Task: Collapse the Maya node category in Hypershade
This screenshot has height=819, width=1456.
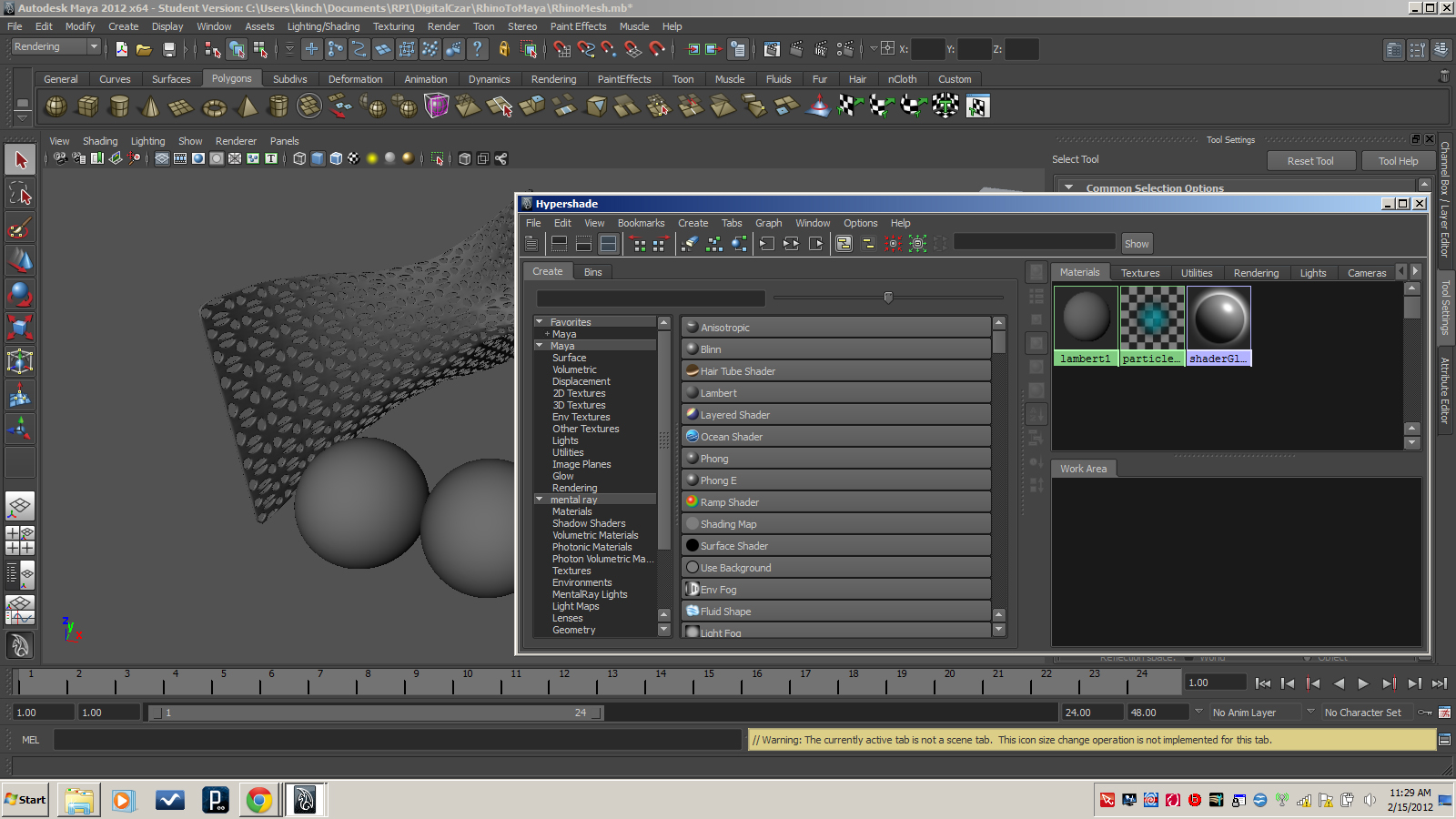Action: (540, 345)
